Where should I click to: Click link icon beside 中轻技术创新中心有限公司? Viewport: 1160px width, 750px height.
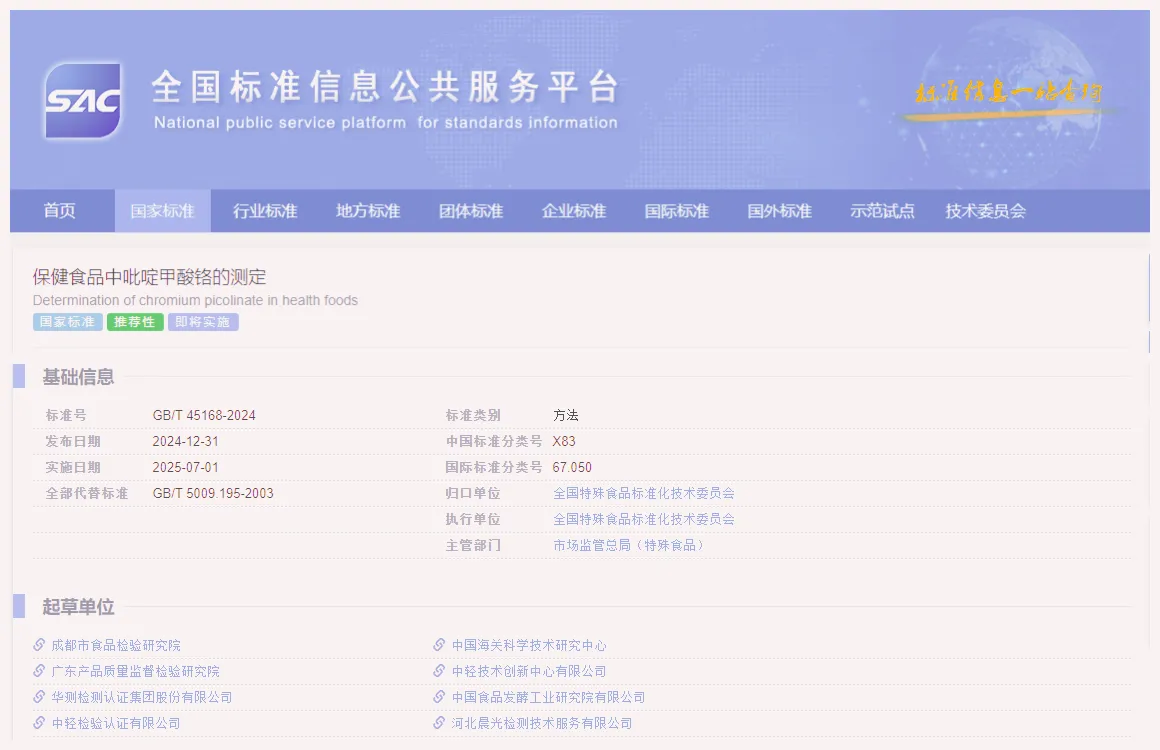(439, 671)
